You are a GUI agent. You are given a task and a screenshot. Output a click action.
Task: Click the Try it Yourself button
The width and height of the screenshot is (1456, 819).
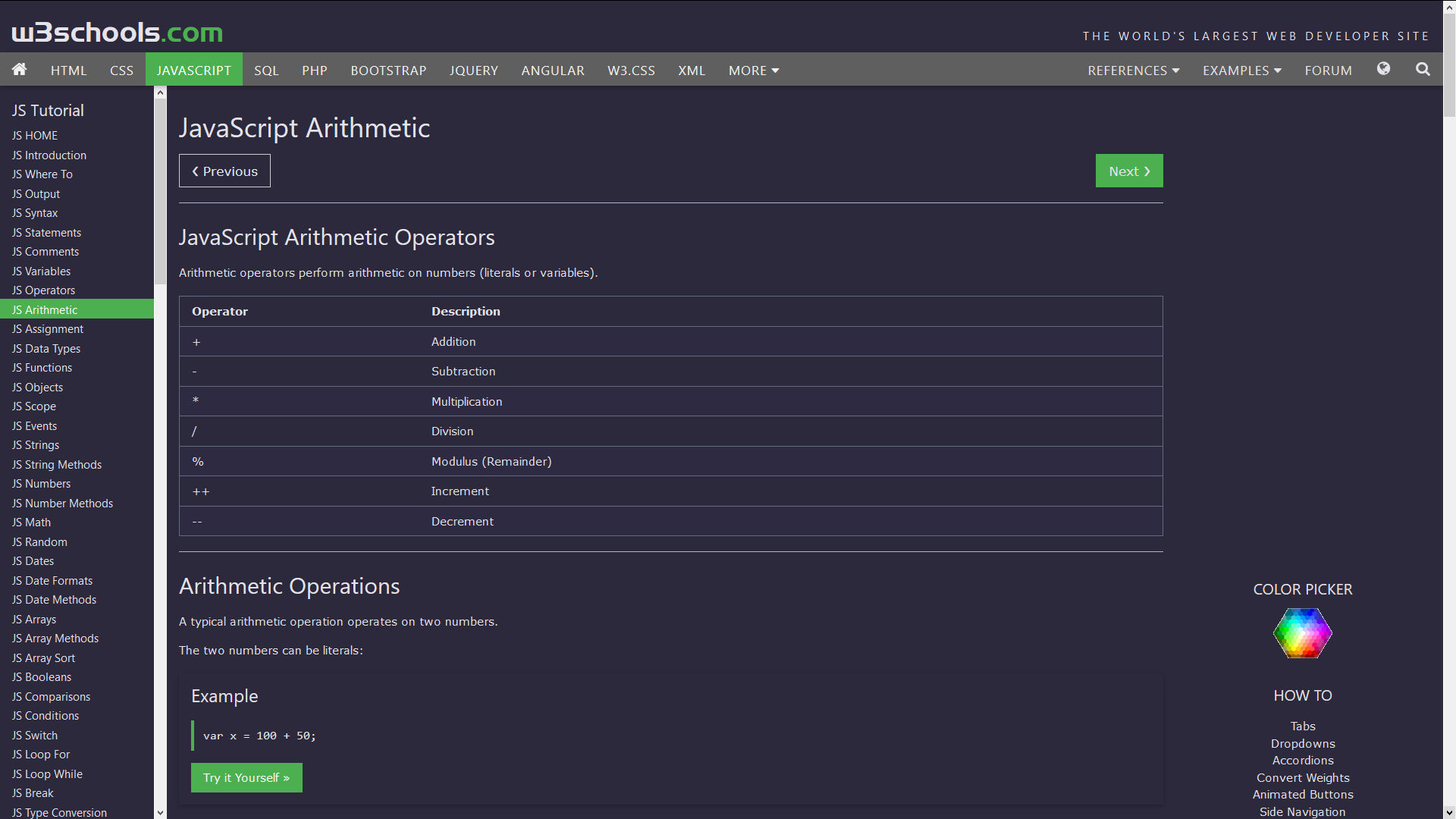(x=246, y=777)
